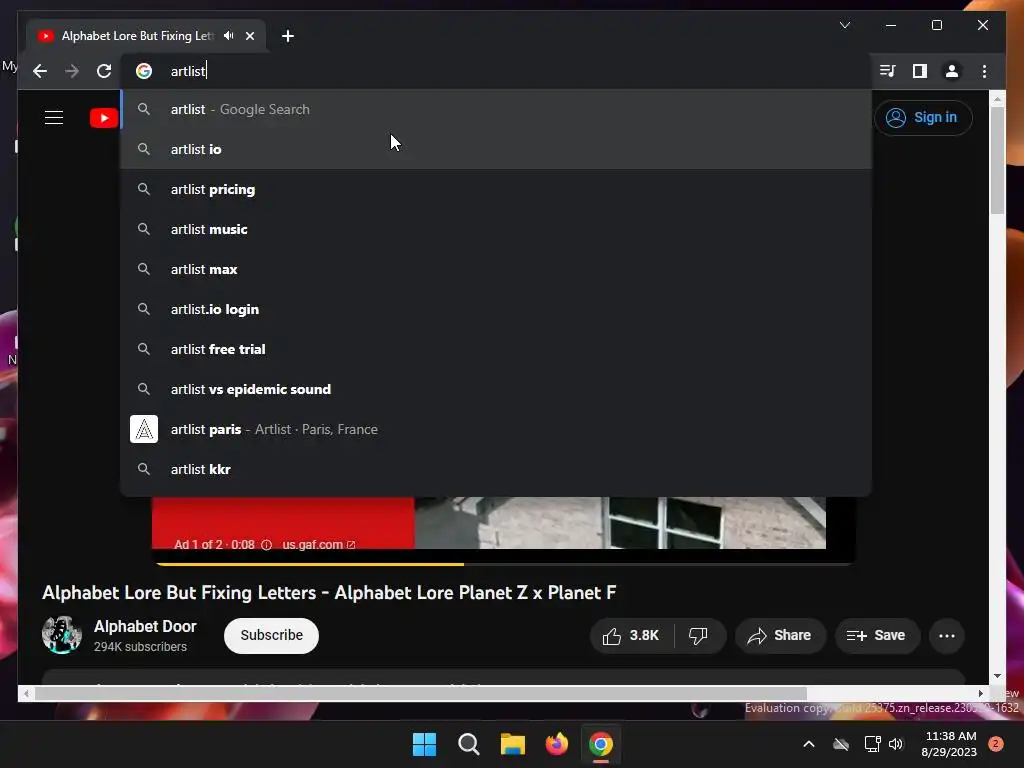Click the Sign in button
Image resolution: width=1024 pixels, height=768 pixels.
pos(923,118)
